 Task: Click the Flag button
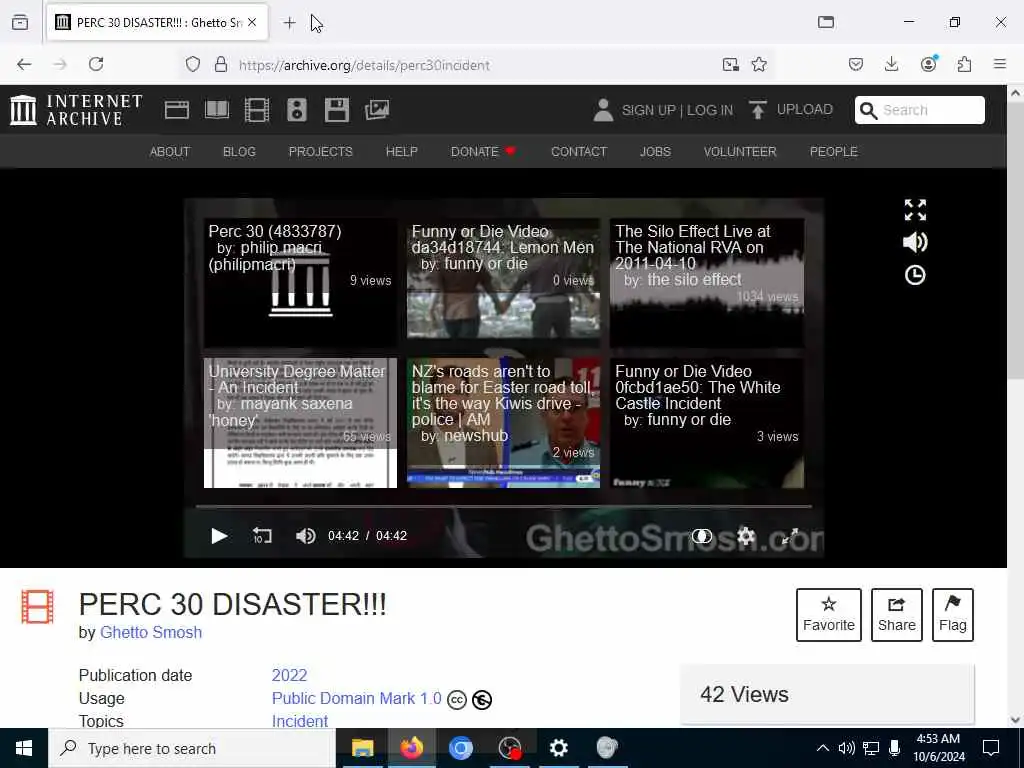(953, 615)
